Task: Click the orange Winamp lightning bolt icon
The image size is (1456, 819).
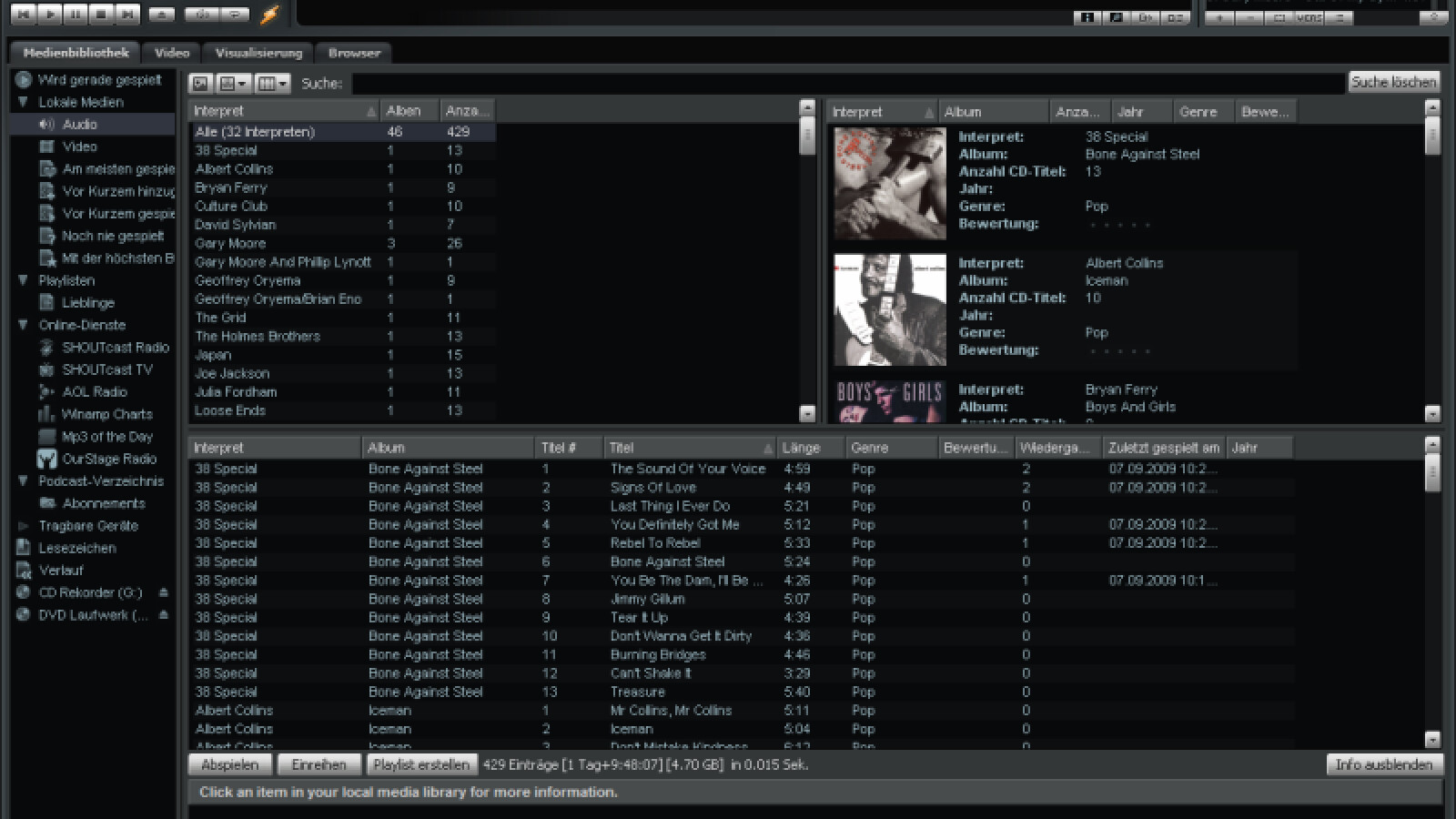Action: click(x=269, y=14)
